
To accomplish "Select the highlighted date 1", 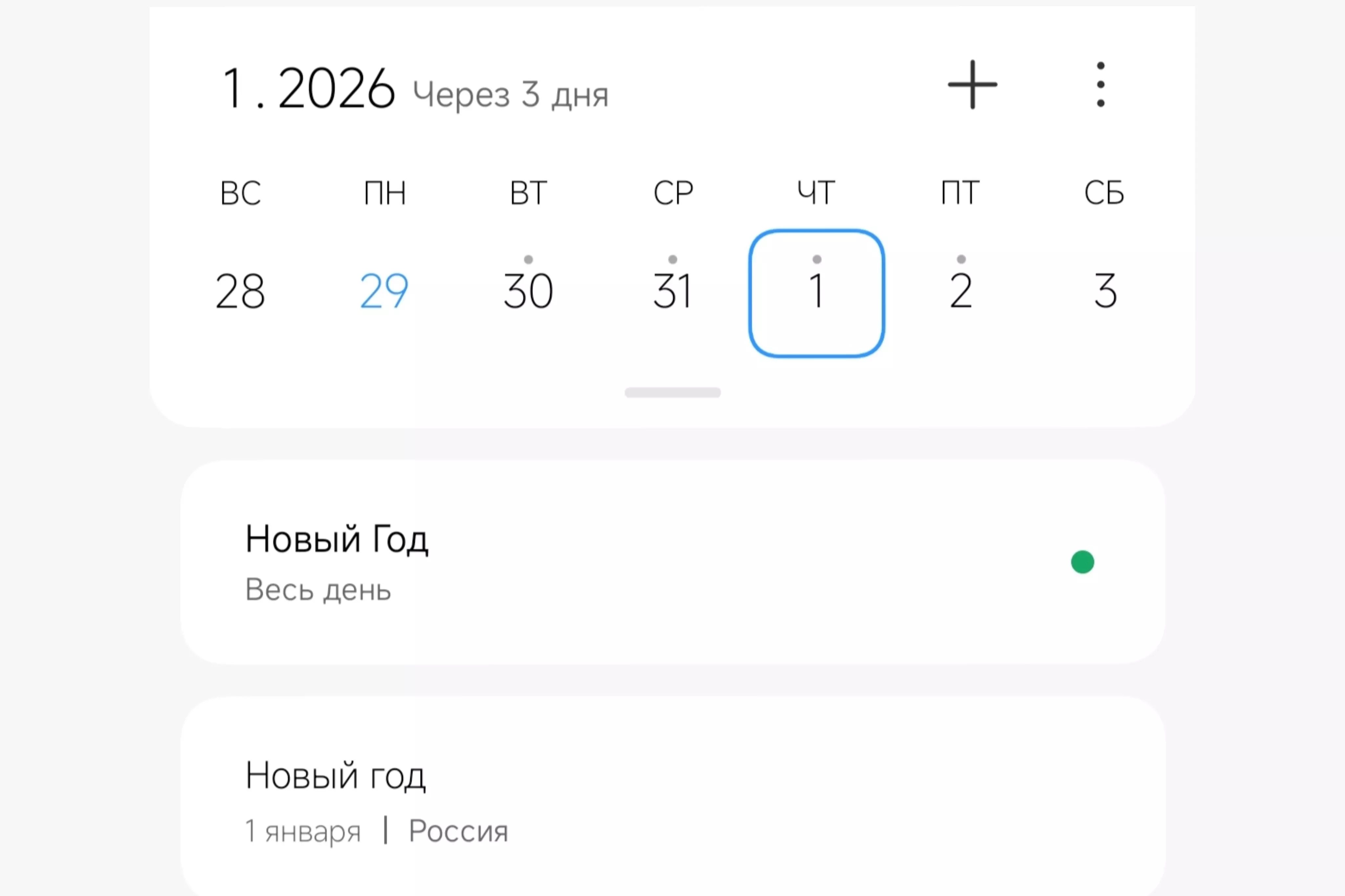I will click(816, 290).
